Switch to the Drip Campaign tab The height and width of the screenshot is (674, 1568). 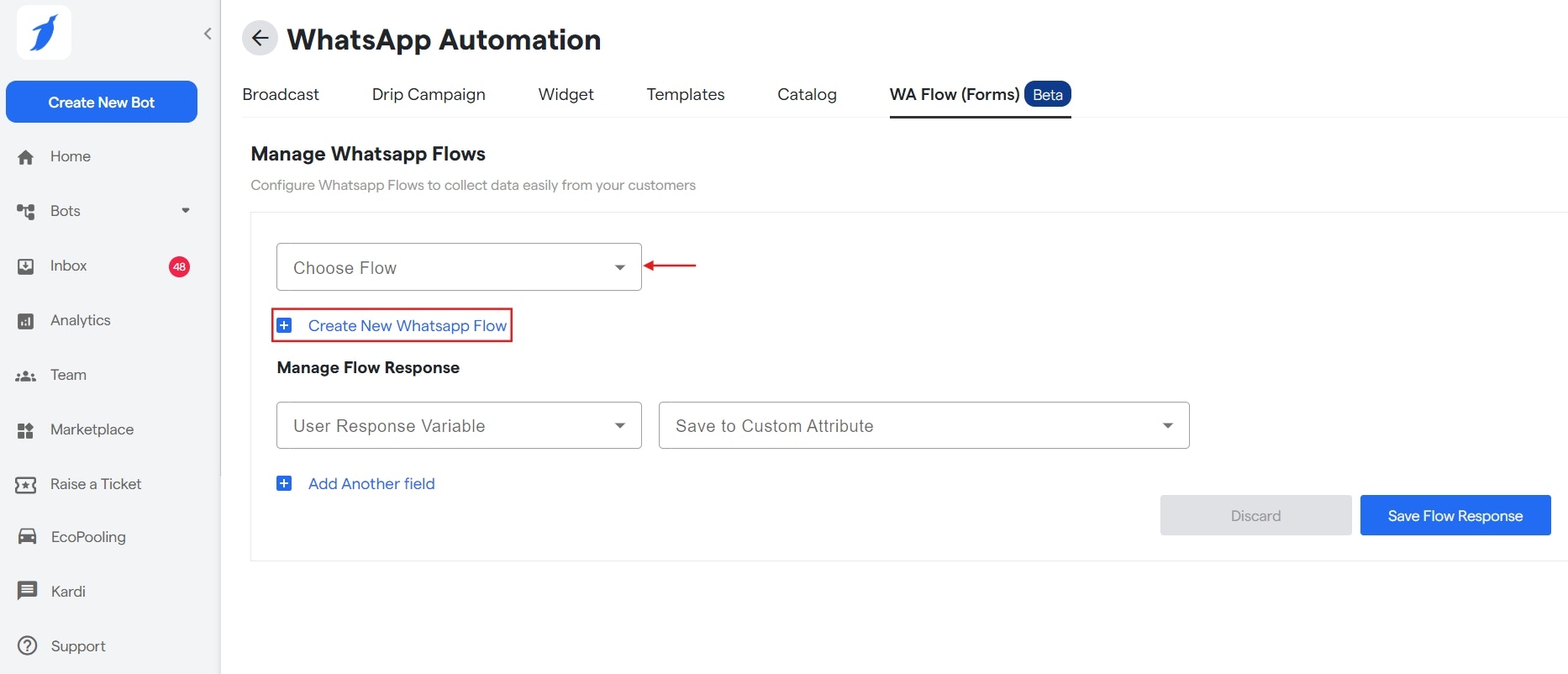pos(429,94)
